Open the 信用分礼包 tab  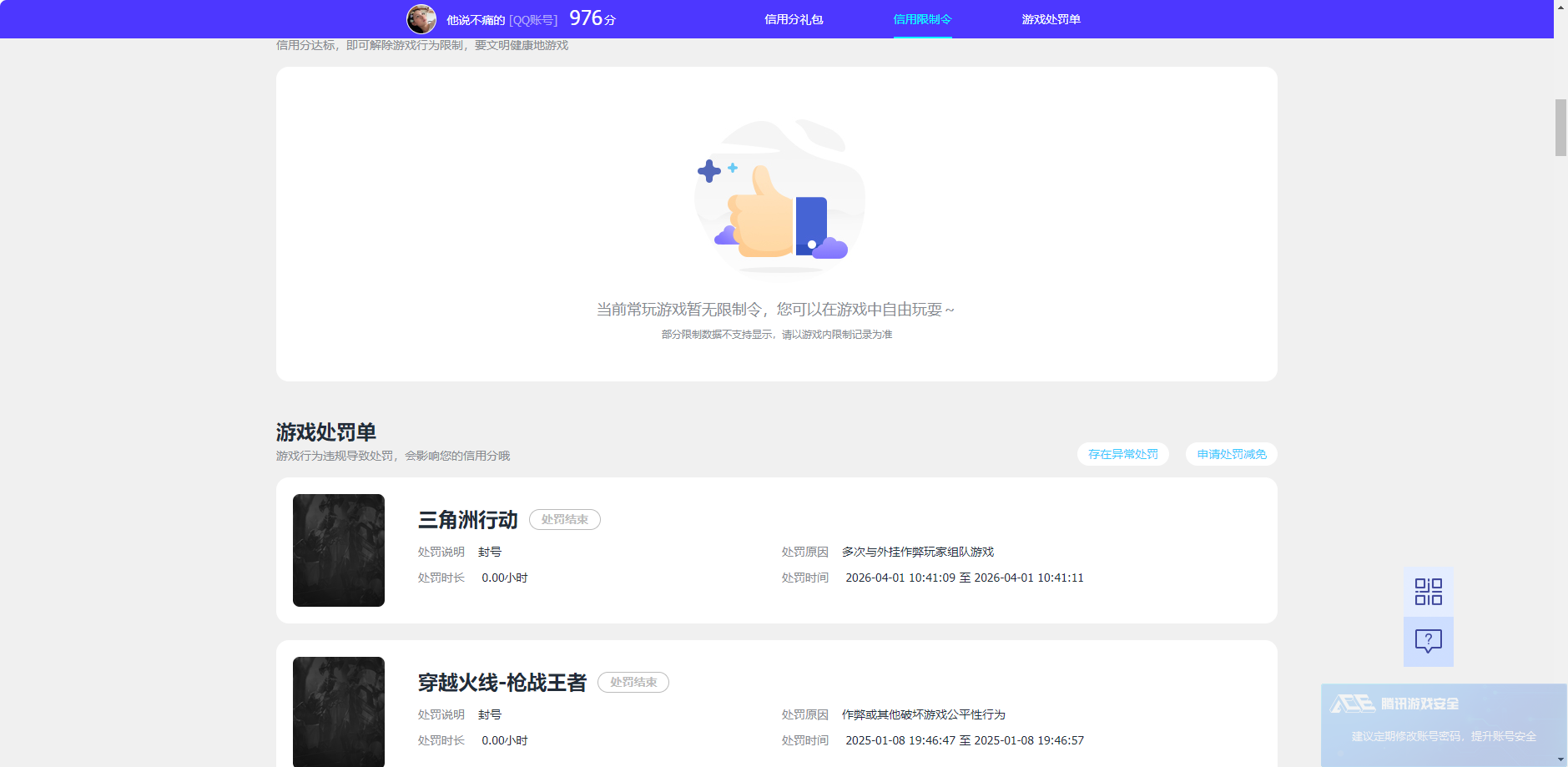(x=794, y=19)
